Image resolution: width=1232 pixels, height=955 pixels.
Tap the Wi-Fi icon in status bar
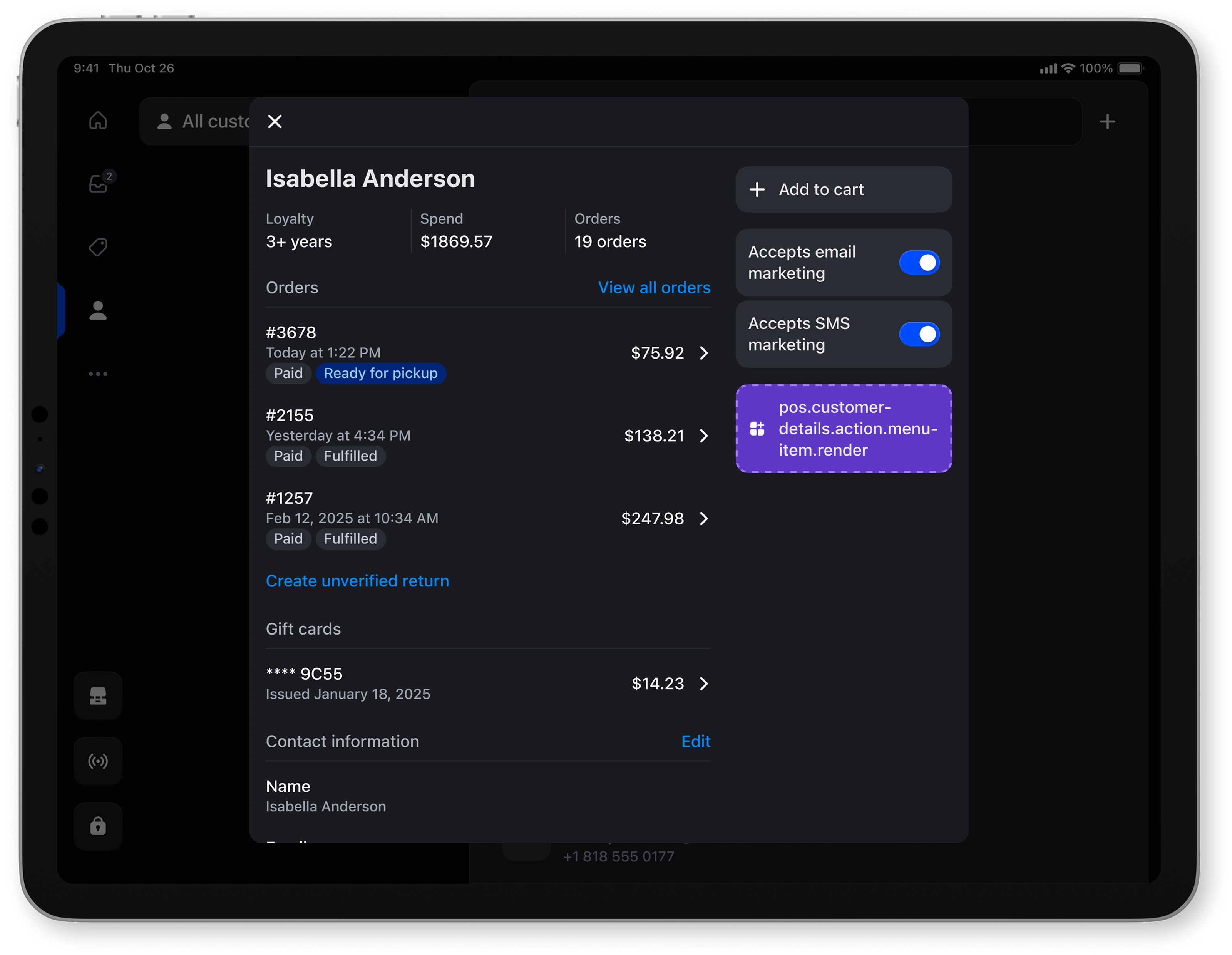click(x=1068, y=68)
